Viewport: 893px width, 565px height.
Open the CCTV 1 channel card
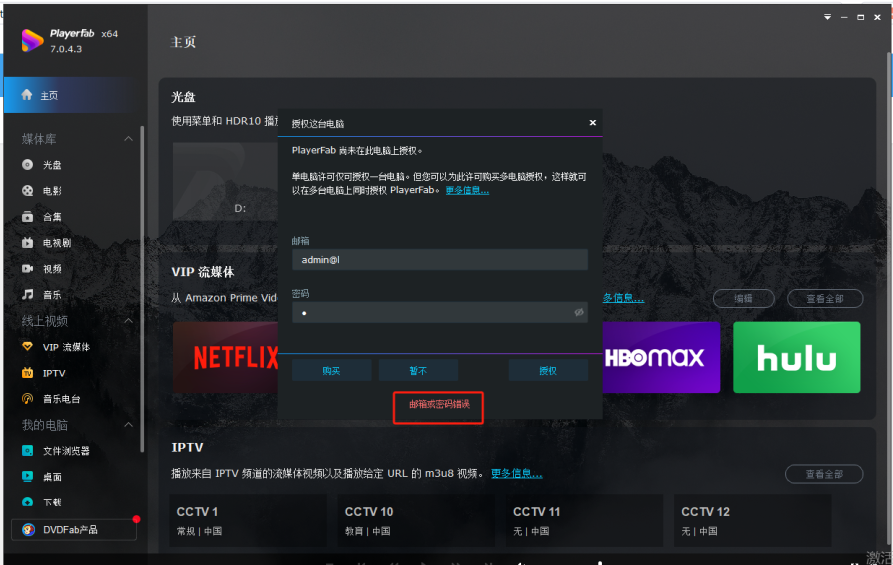pyautogui.click(x=248, y=521)
